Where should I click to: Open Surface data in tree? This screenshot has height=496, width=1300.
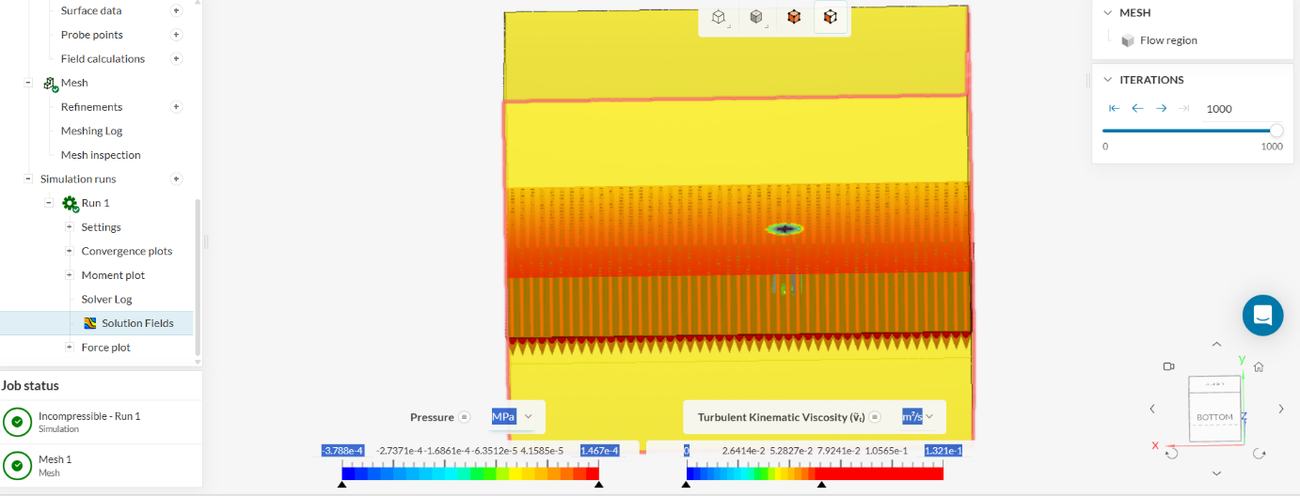coord(91,10)
